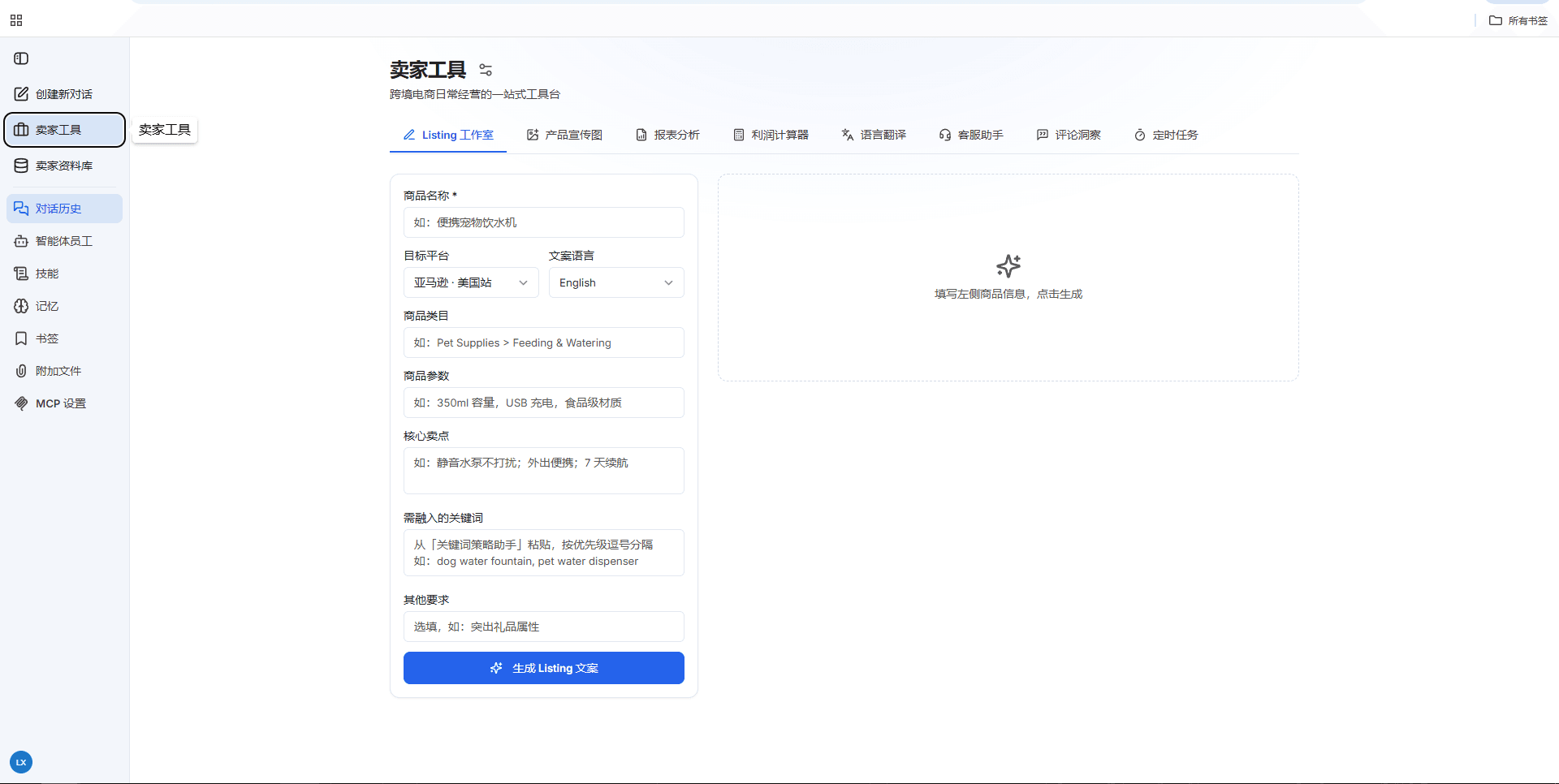This screenshot has width=1559, height=784.
Task: Open 对话历史 in the sidebar
Action: [x=65, y=209]
